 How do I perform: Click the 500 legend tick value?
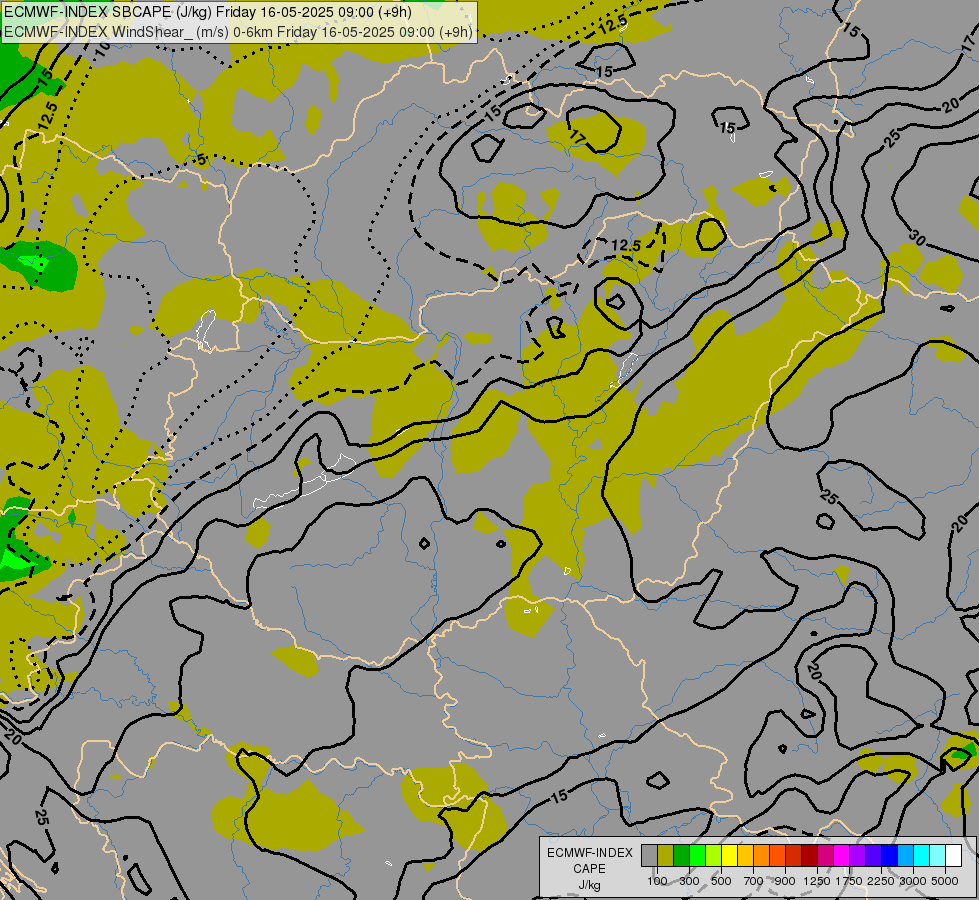point(721,881)
